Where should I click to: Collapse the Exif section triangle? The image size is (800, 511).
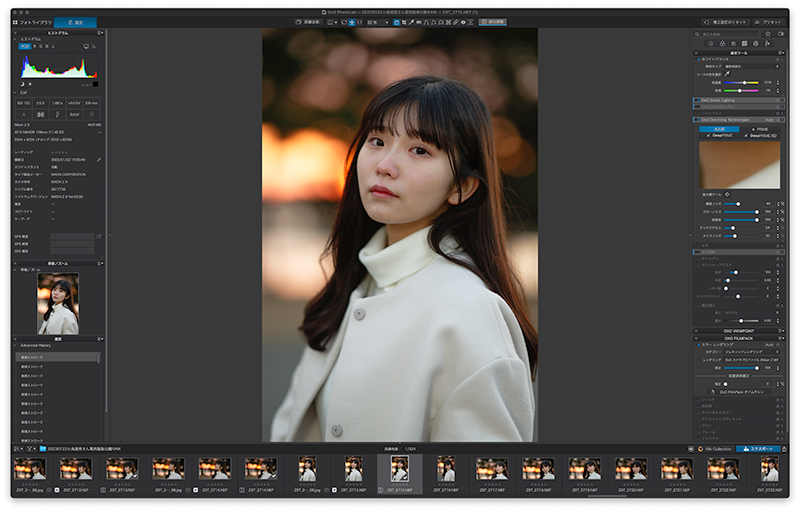(15, 93)
